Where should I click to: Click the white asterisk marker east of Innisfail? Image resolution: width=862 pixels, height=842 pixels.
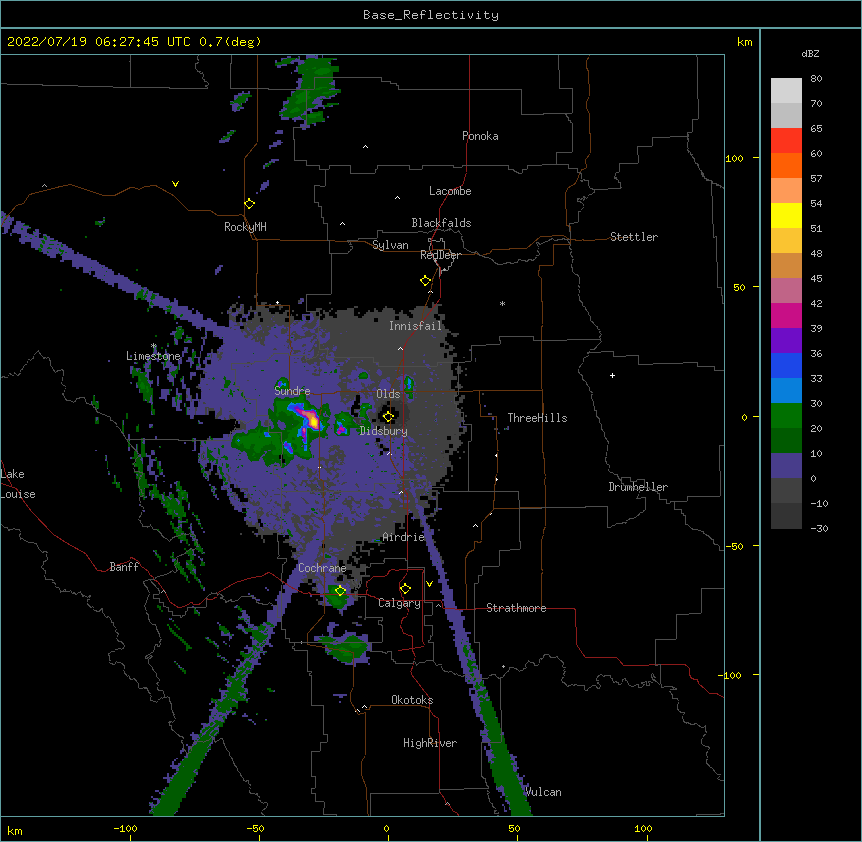pos(502,303)
